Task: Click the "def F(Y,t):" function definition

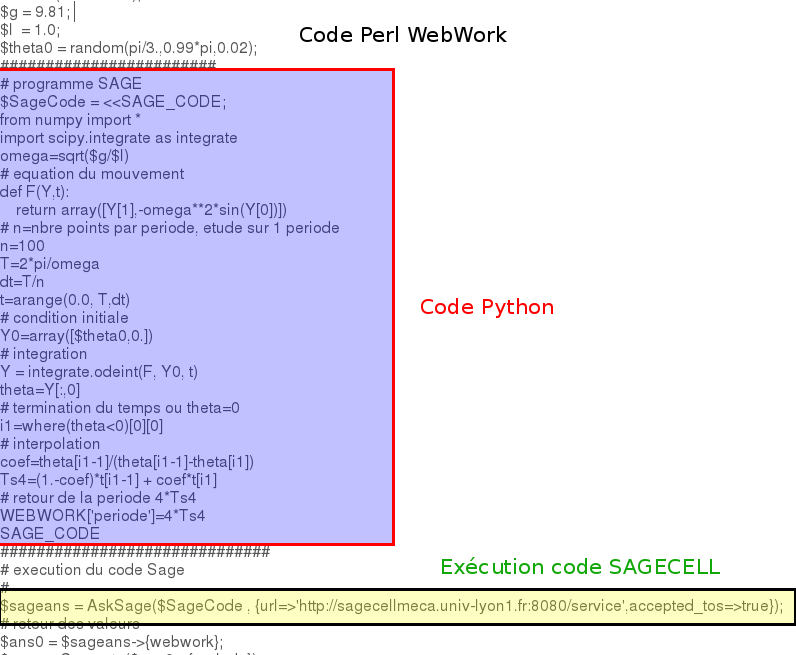Action: pos(34,192)
